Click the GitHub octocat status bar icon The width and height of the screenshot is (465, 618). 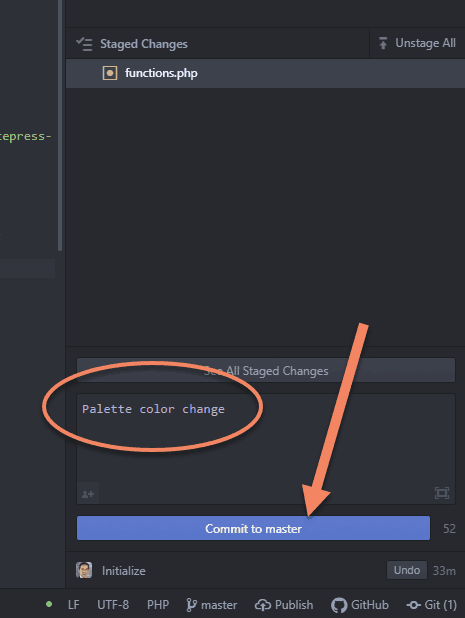click(x=339, y=605)
